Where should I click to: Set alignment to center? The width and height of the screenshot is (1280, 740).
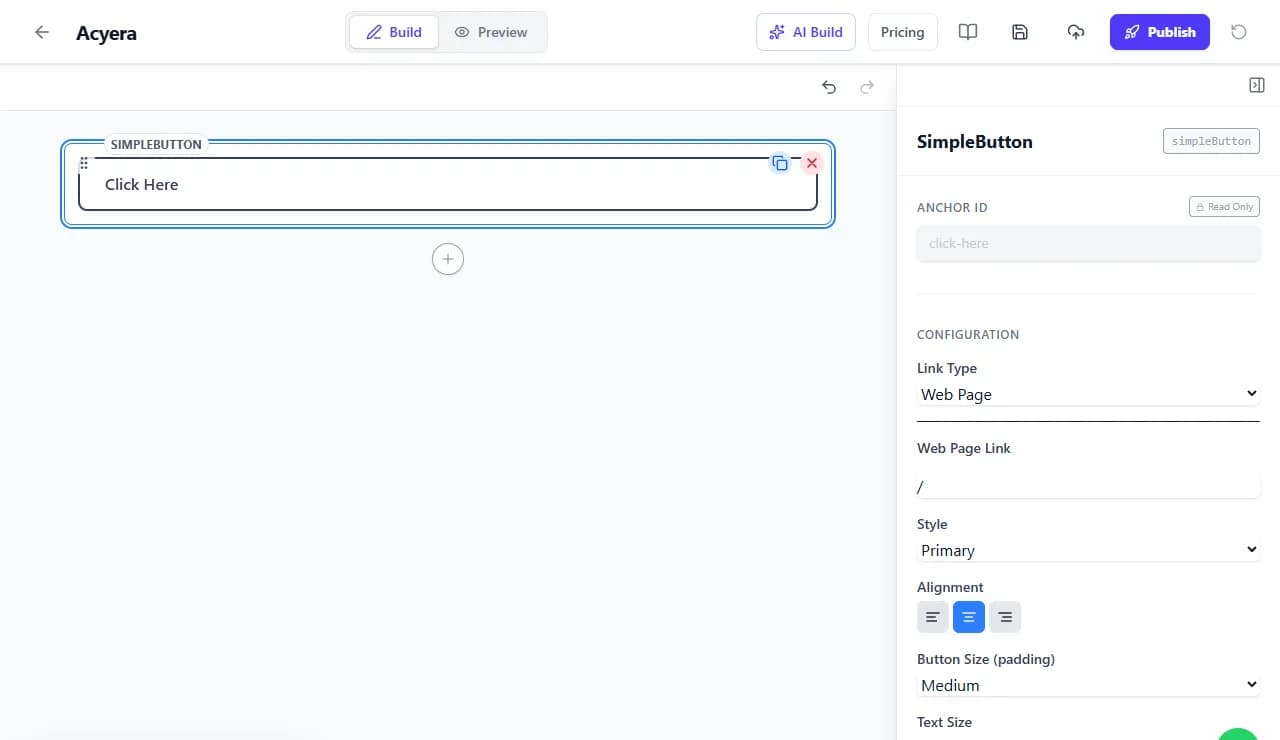coord(969,617)
